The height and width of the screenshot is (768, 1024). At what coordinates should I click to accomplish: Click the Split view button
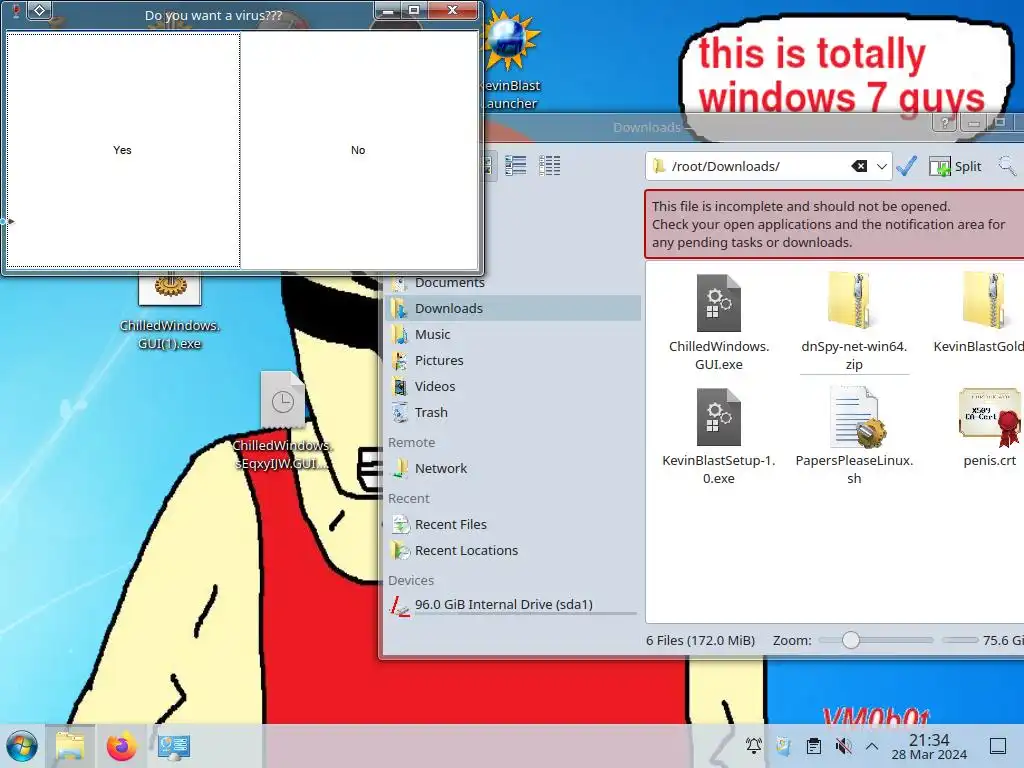click(x=955, y=167)
